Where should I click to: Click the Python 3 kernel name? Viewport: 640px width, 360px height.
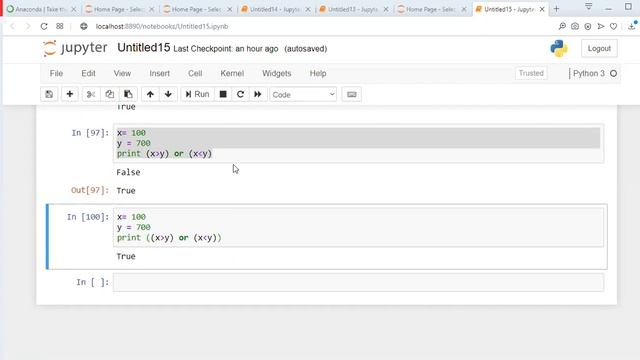click(589, 73)
